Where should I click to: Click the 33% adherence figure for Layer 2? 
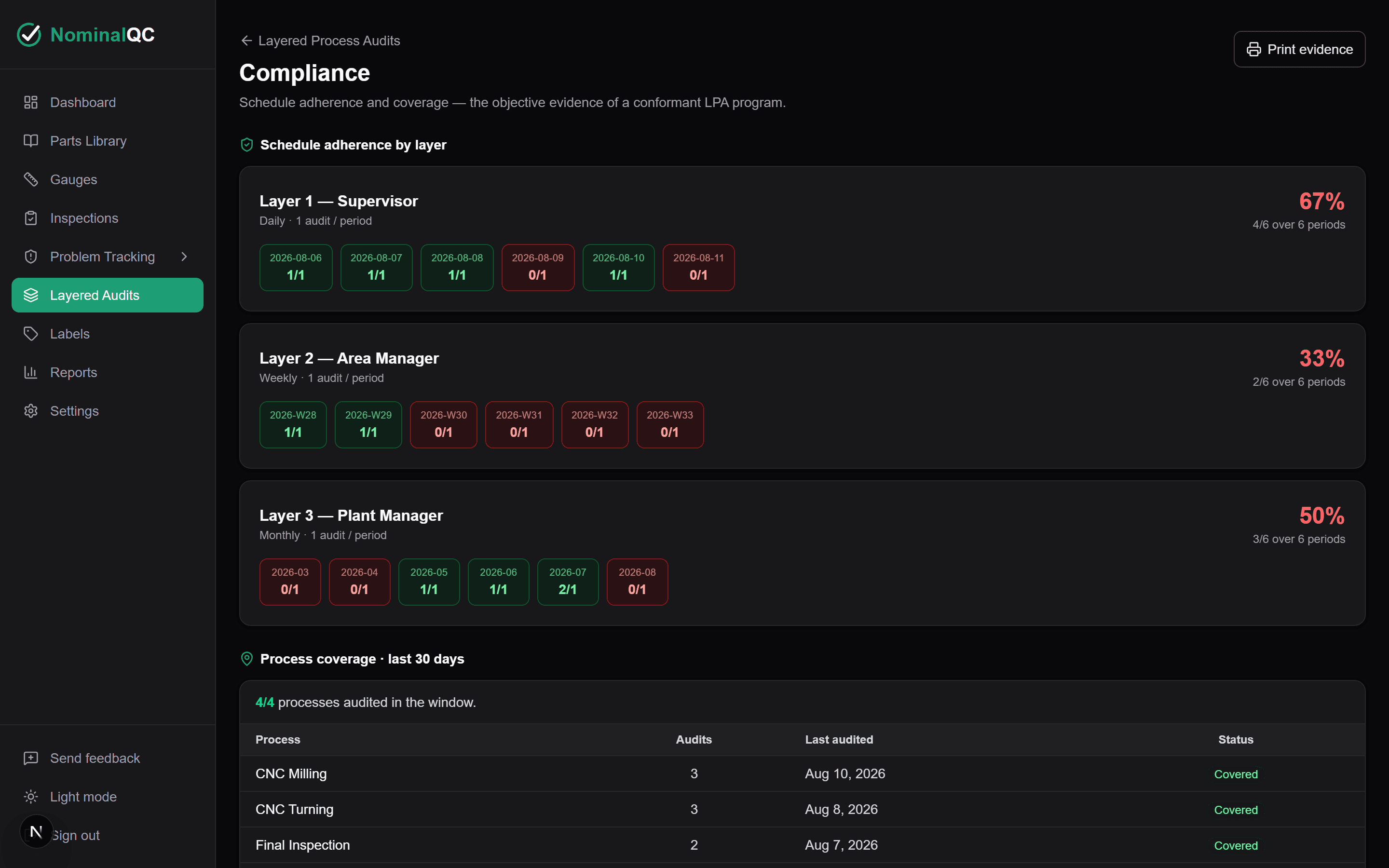(1322, 359)
